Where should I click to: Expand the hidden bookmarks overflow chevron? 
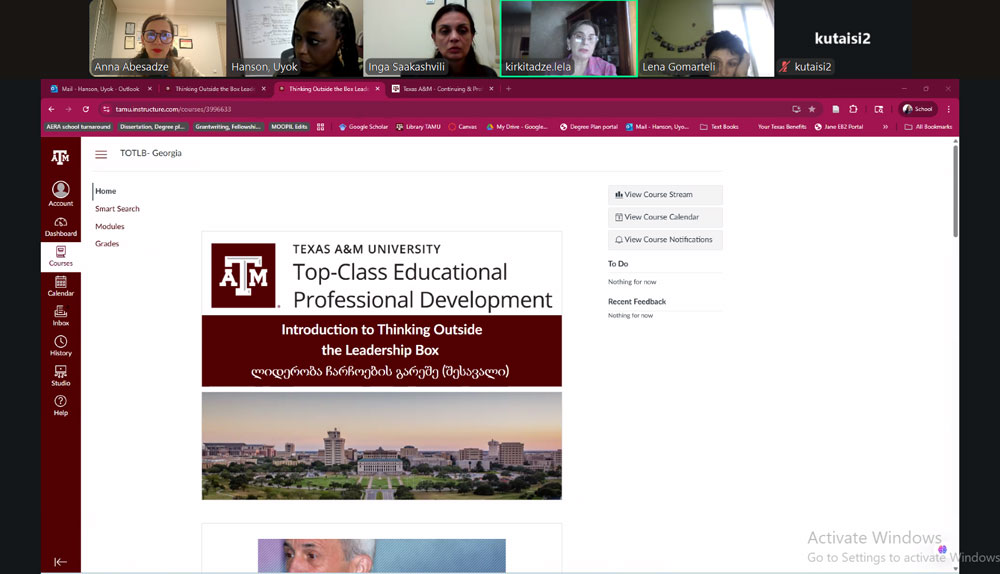(x=885, y=127)
